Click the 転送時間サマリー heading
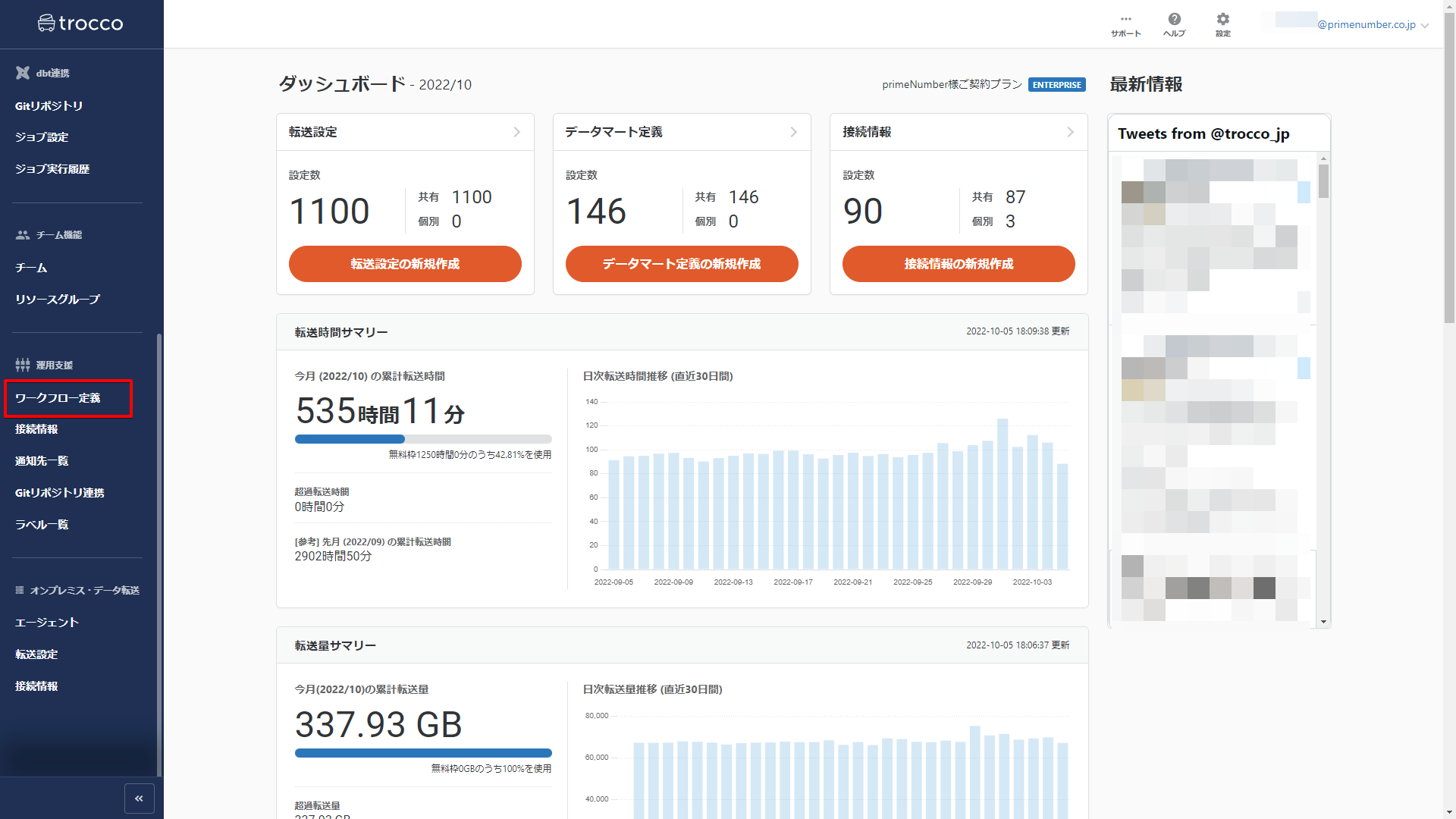Screen dimensions: 1456x819 [341, 332]
